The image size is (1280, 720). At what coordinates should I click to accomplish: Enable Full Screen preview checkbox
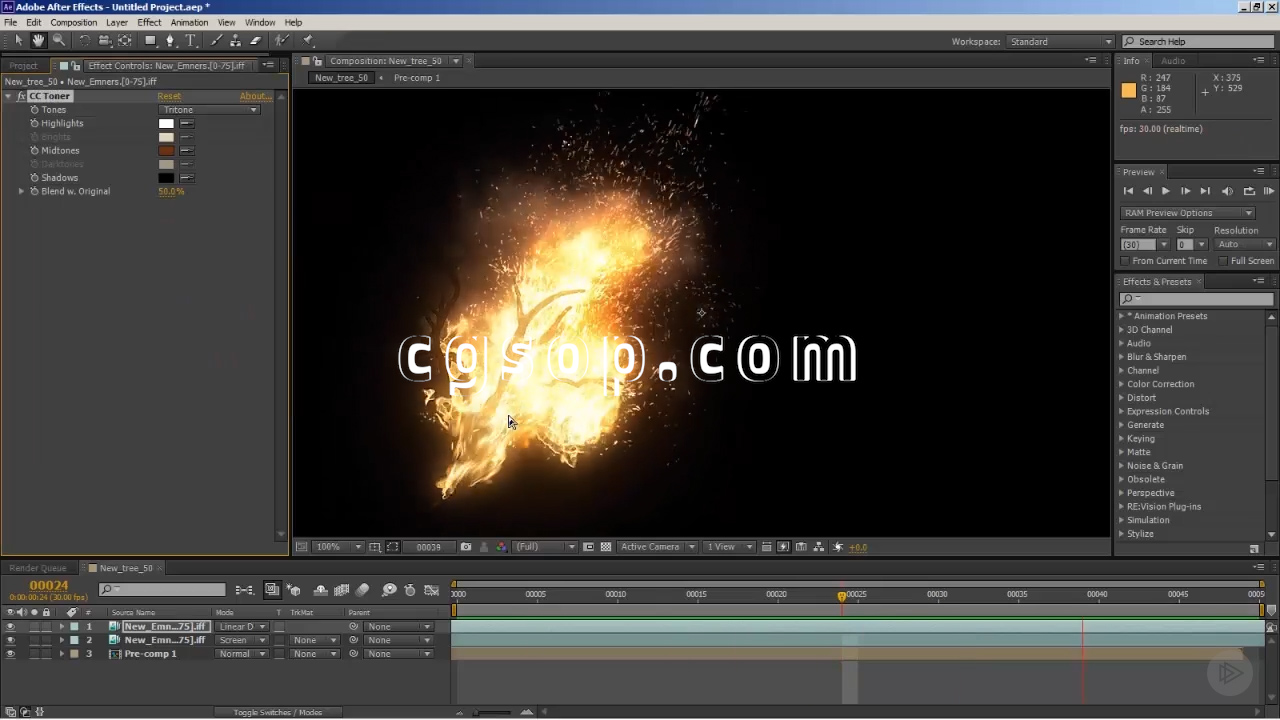coord(1223,261)
